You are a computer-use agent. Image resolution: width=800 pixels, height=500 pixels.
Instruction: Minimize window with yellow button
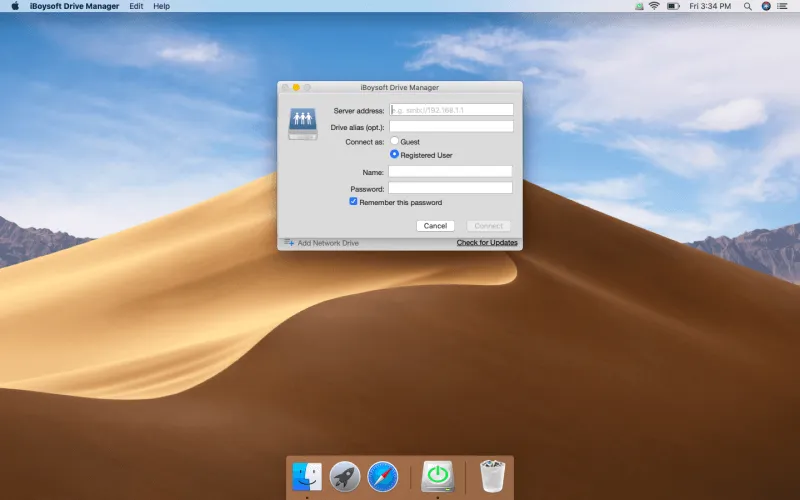296,87
